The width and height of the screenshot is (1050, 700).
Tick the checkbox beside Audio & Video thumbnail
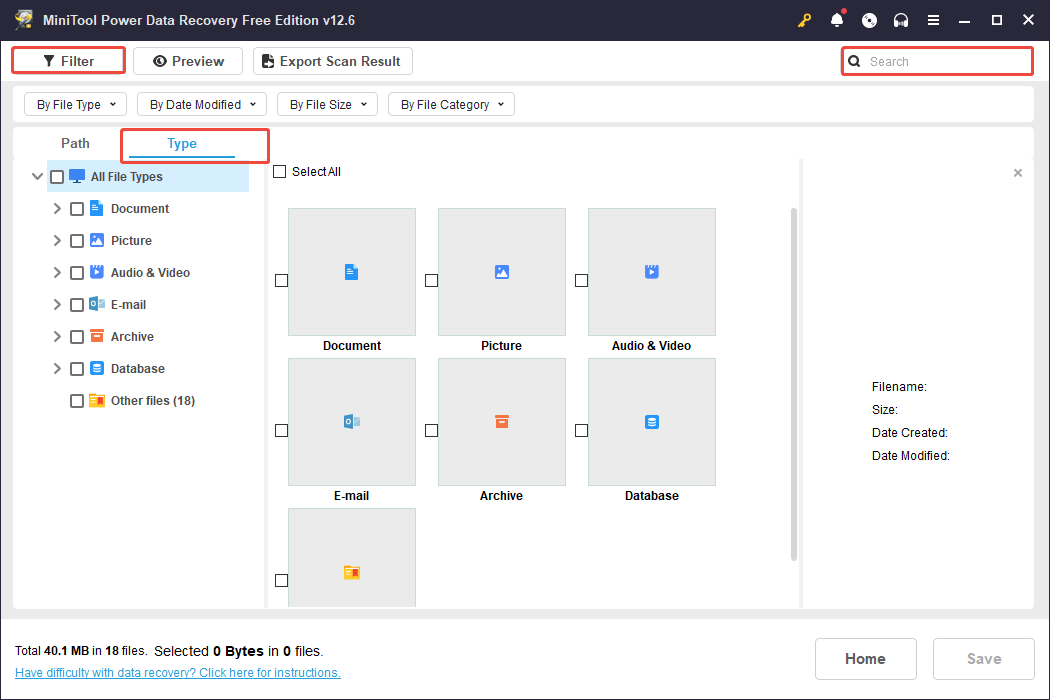point(581,281)
